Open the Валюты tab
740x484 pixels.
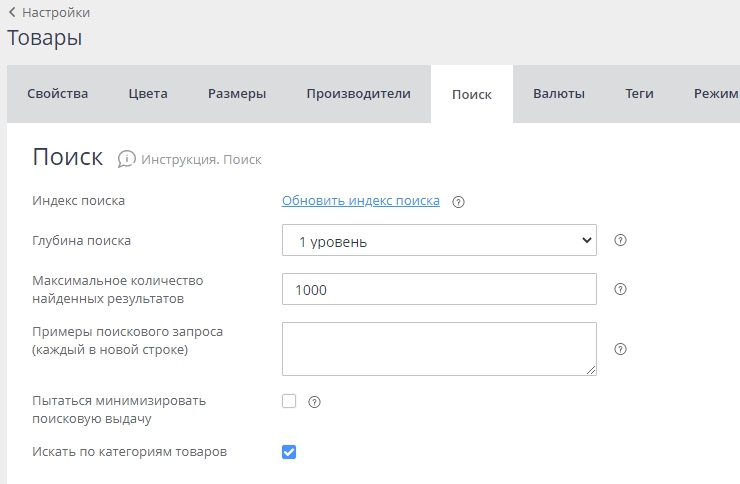pos(559,94)
